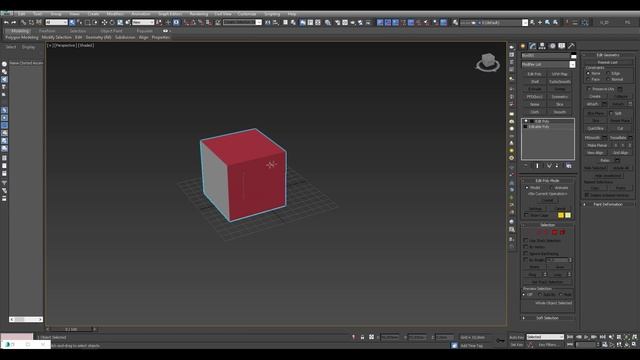Select the Animate radio in Edit Poly Mode
This screenshot has height=360, width=640.
[x=551, y=188]
